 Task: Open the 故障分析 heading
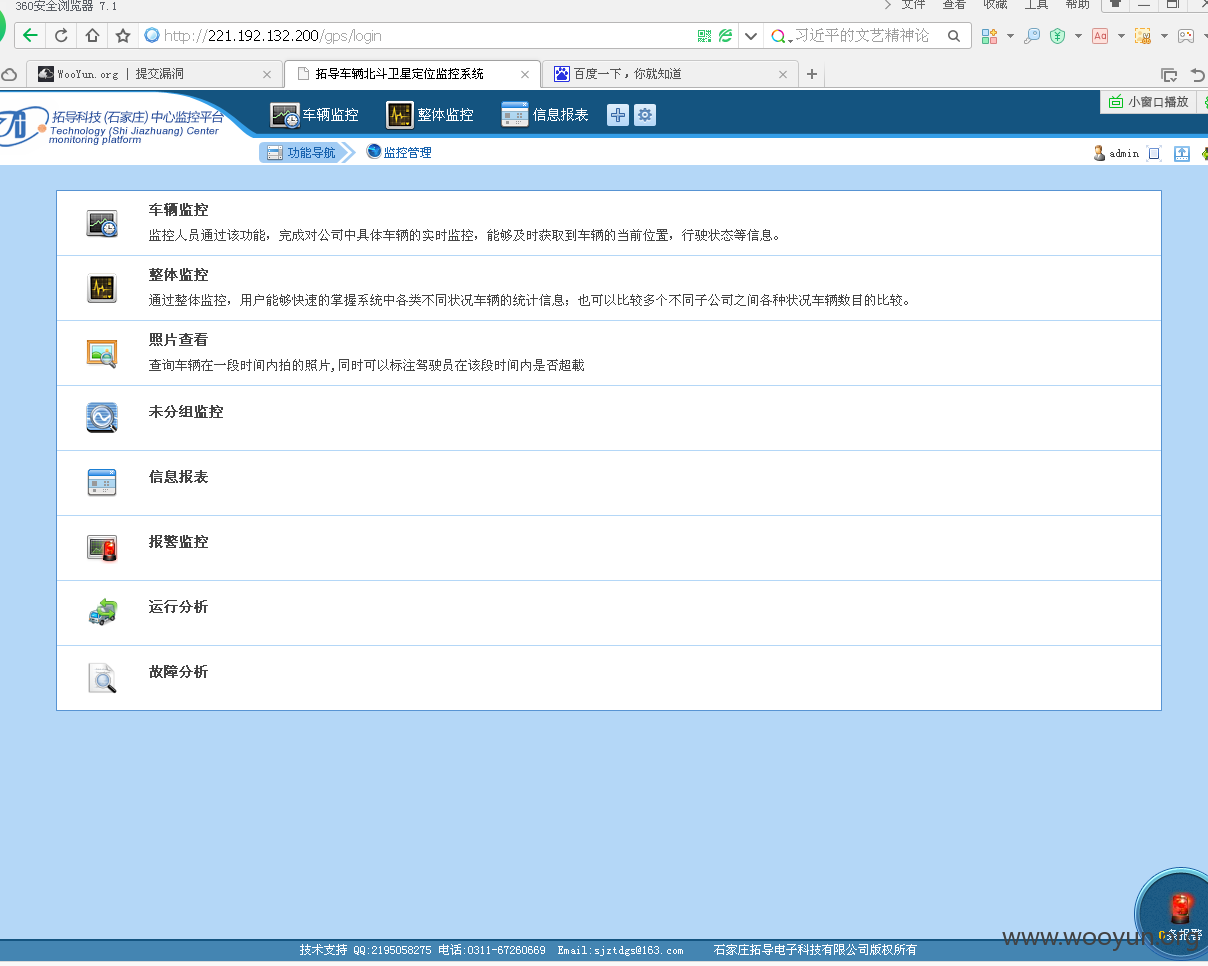(178, 672)
